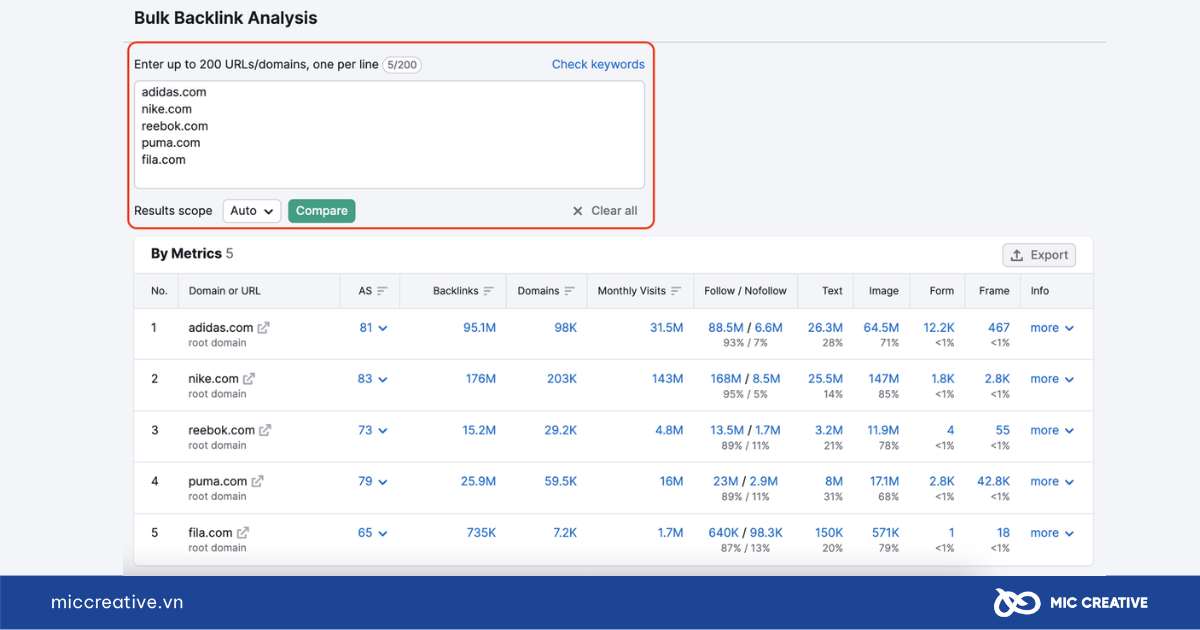
Task: Click fila.com follow links 640K
Action: [725, 532]
